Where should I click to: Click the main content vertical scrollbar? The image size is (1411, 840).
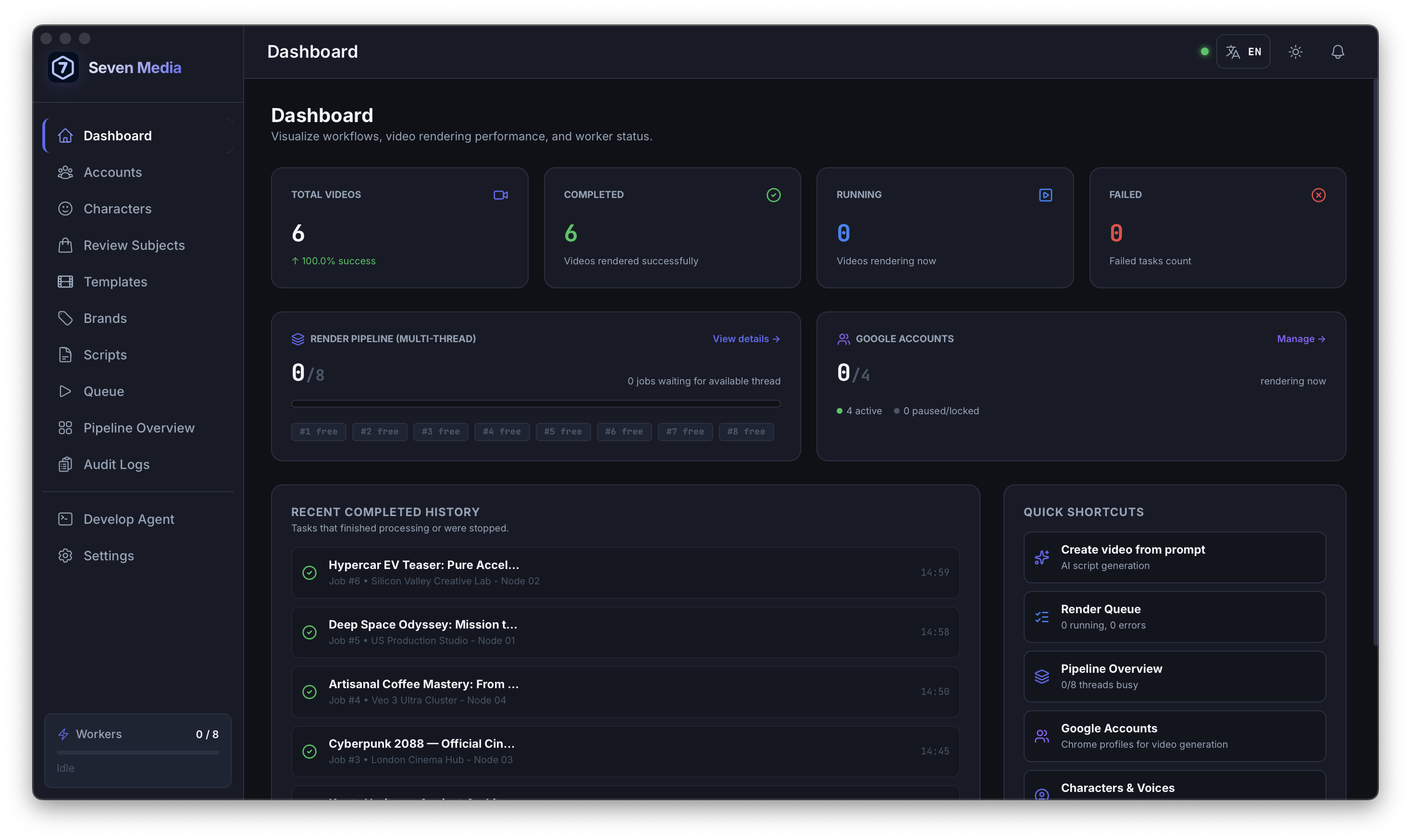coord(1375,362)
